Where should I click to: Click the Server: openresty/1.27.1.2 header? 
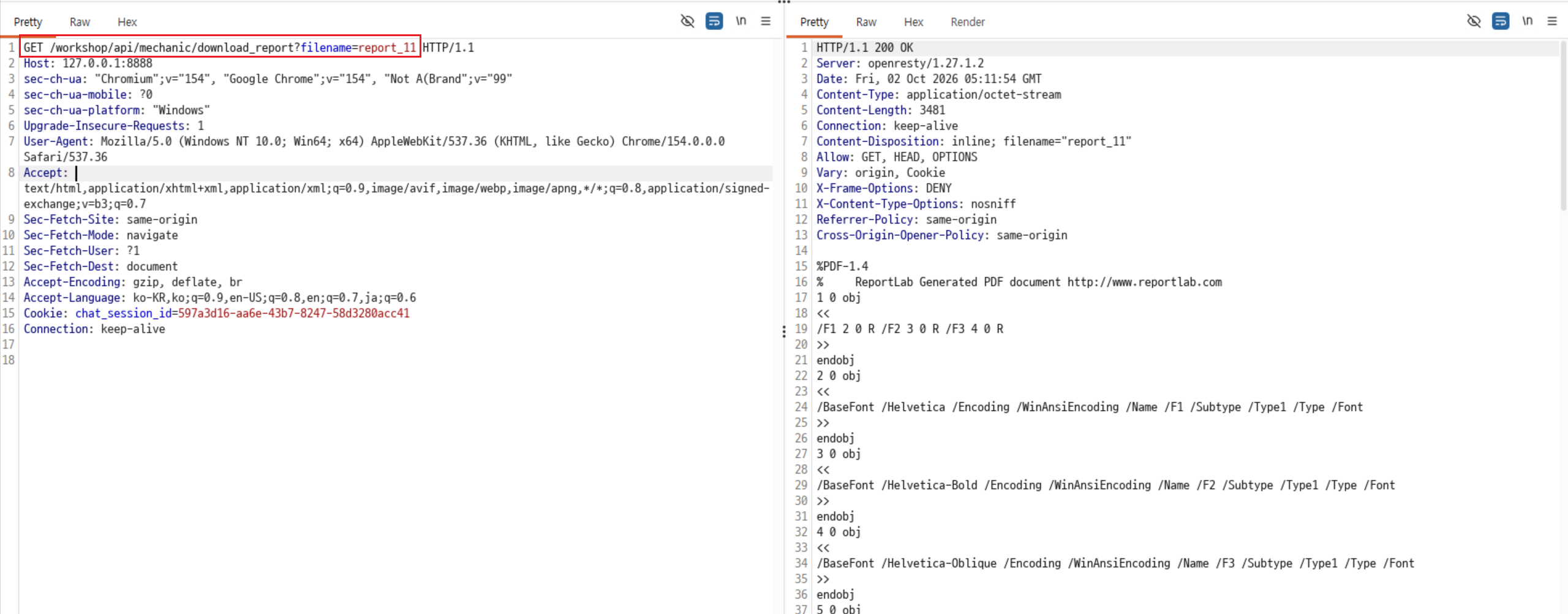(x=900, y=63)
